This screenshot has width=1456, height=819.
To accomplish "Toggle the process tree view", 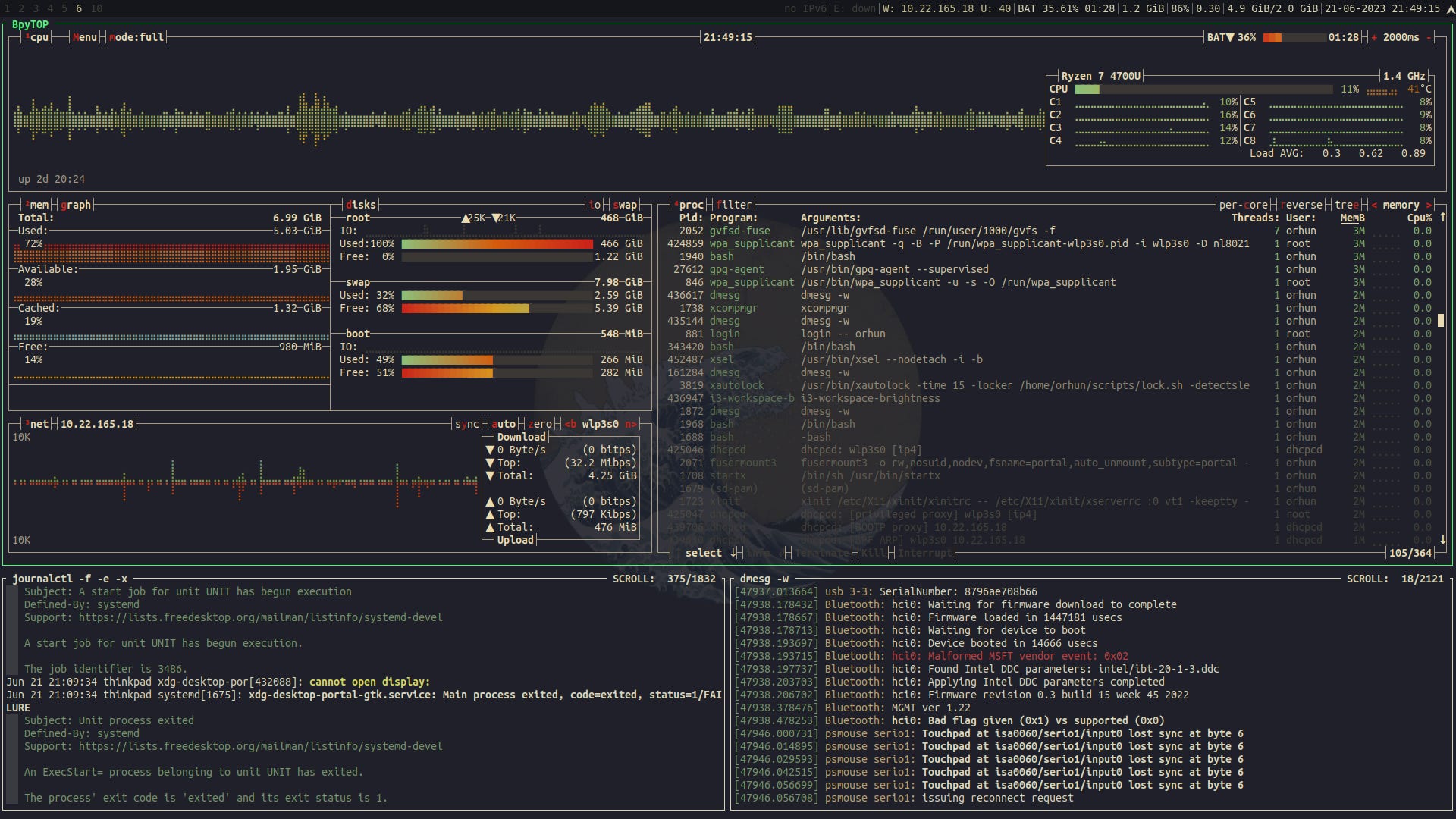I will pyautogui.click(x=1347, y=205).
